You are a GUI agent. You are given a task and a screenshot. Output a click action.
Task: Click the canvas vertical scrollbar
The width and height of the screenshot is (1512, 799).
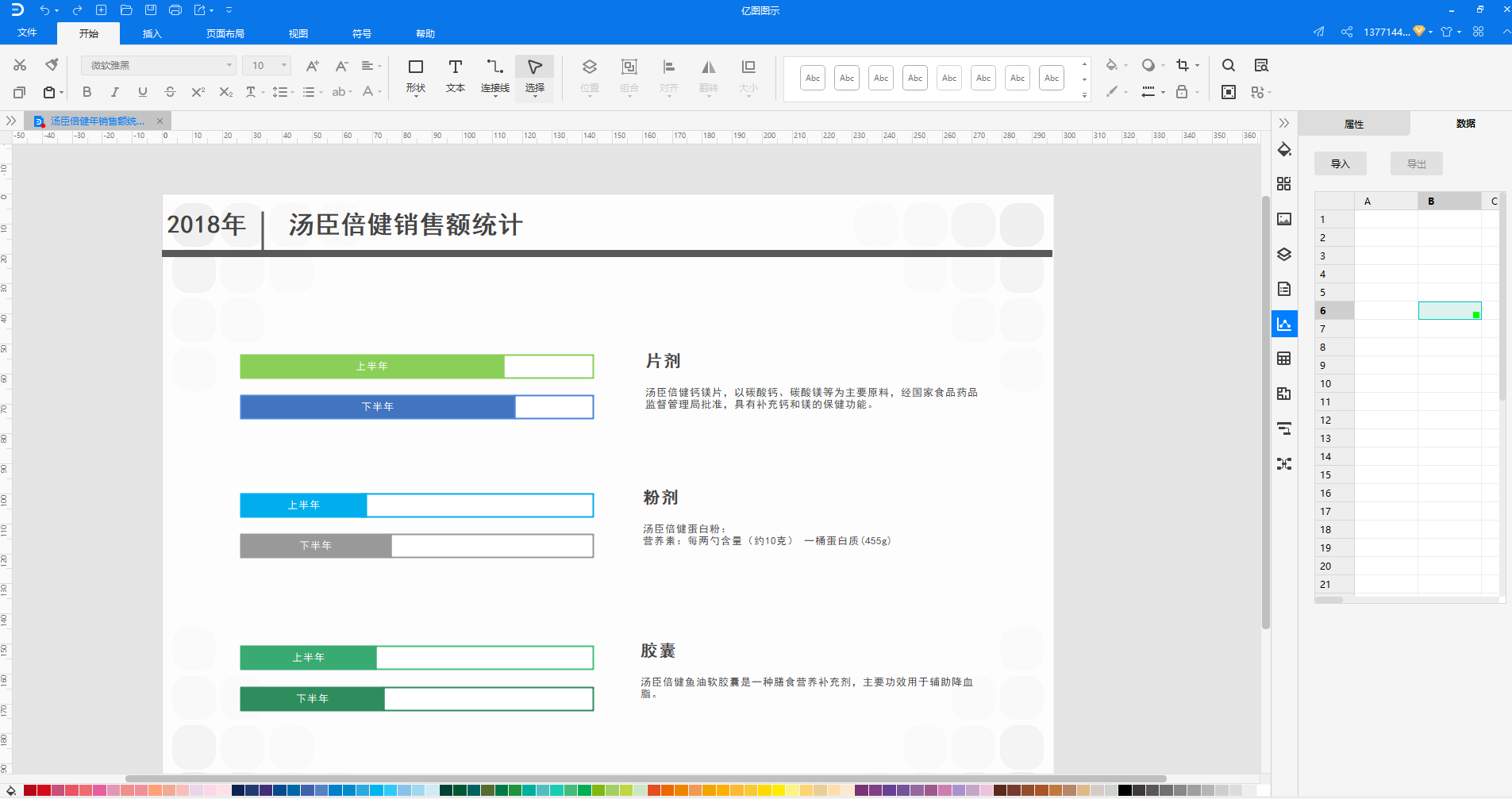pos(1266,413)
